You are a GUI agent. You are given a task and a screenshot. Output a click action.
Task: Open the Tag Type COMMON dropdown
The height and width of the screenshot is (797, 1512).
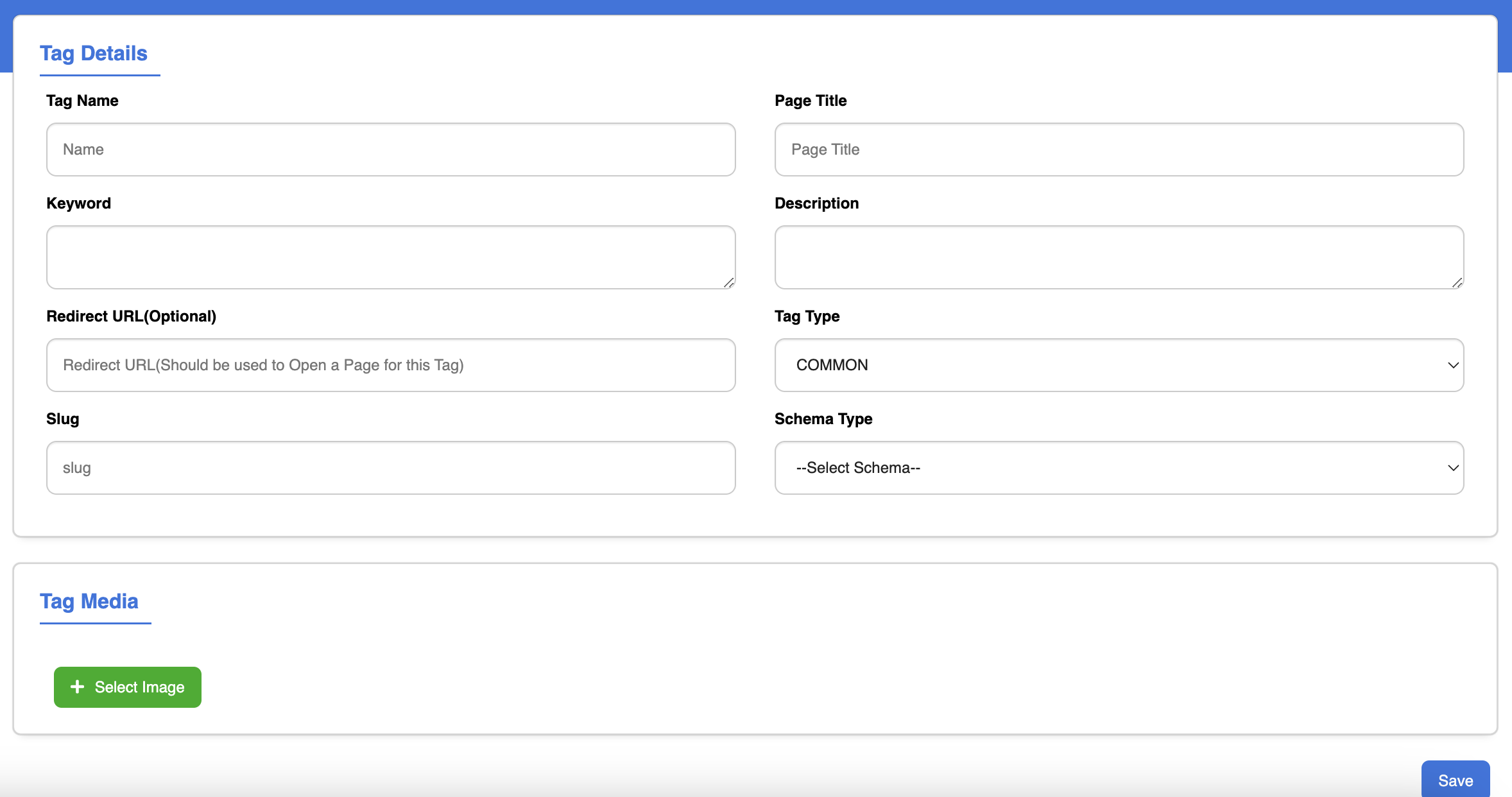pos(1118,365)
